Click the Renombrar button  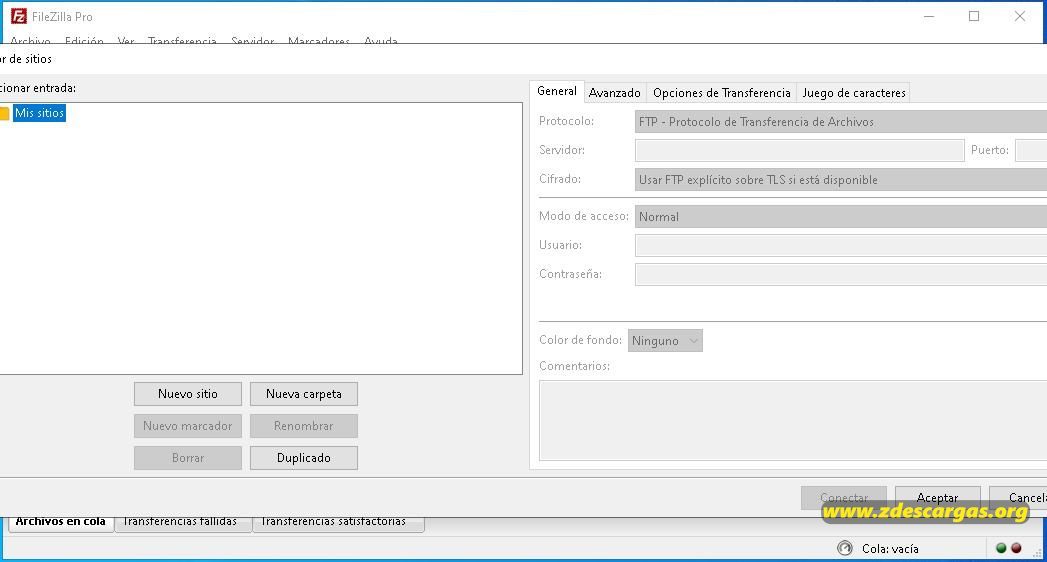tap(304, 426)
